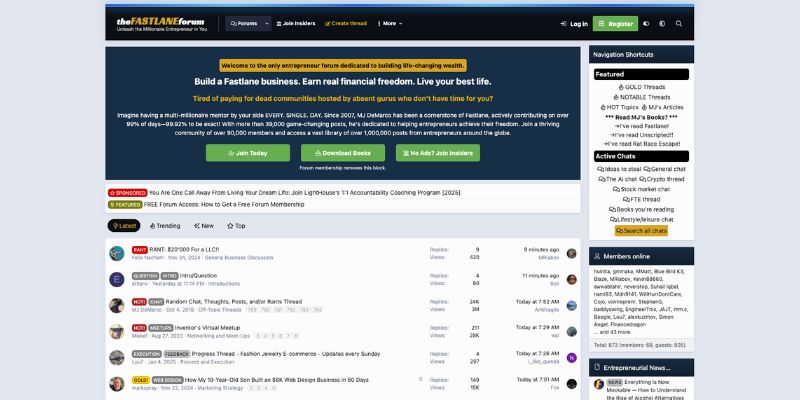Open General Business Discussion forum link

239,258
